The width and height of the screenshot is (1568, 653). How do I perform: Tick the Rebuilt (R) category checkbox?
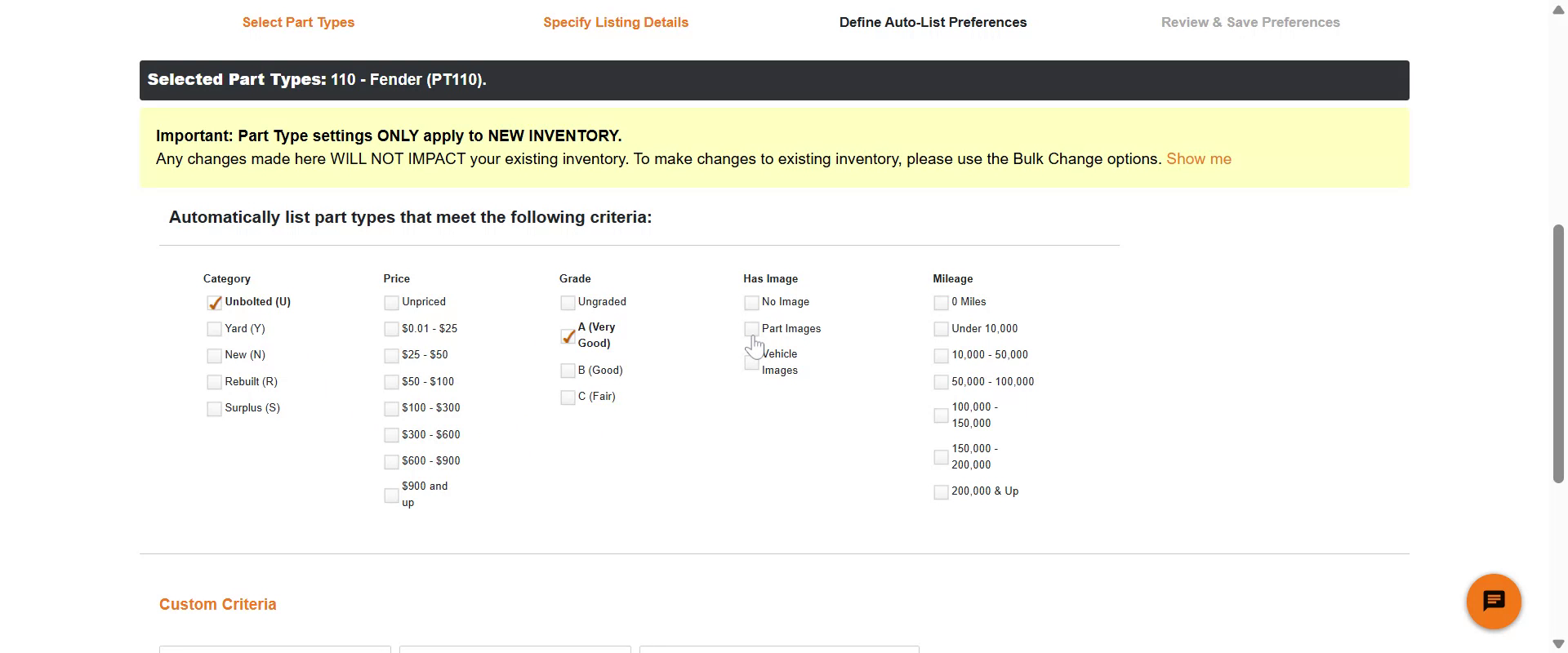click(214, 382)
